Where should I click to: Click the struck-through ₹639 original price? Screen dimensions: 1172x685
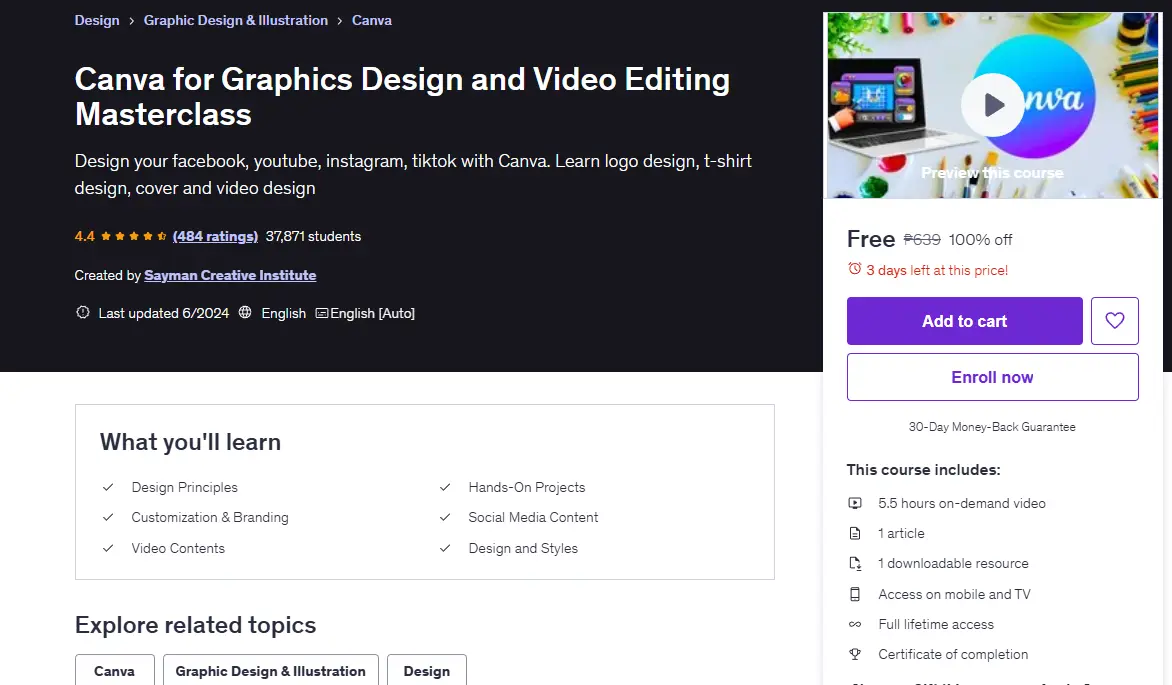(922, 239)
